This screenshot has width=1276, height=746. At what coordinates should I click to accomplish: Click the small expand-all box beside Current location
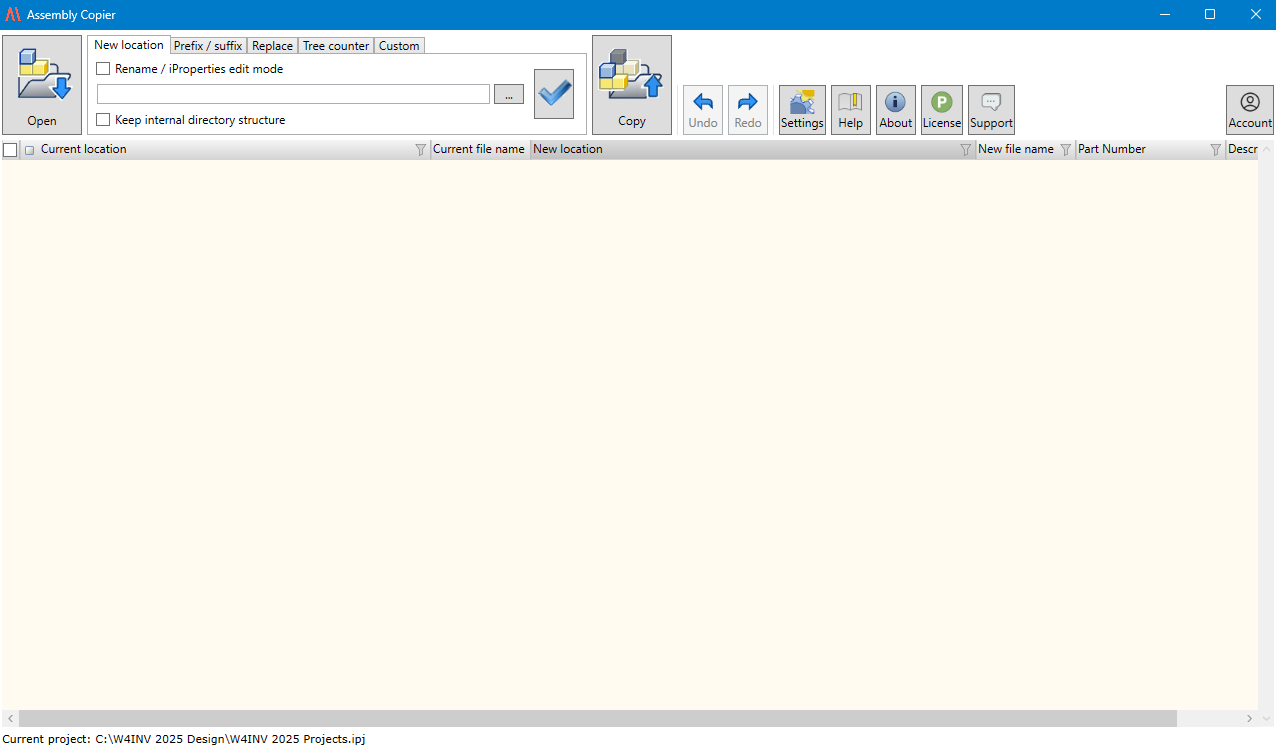[29, 150]
